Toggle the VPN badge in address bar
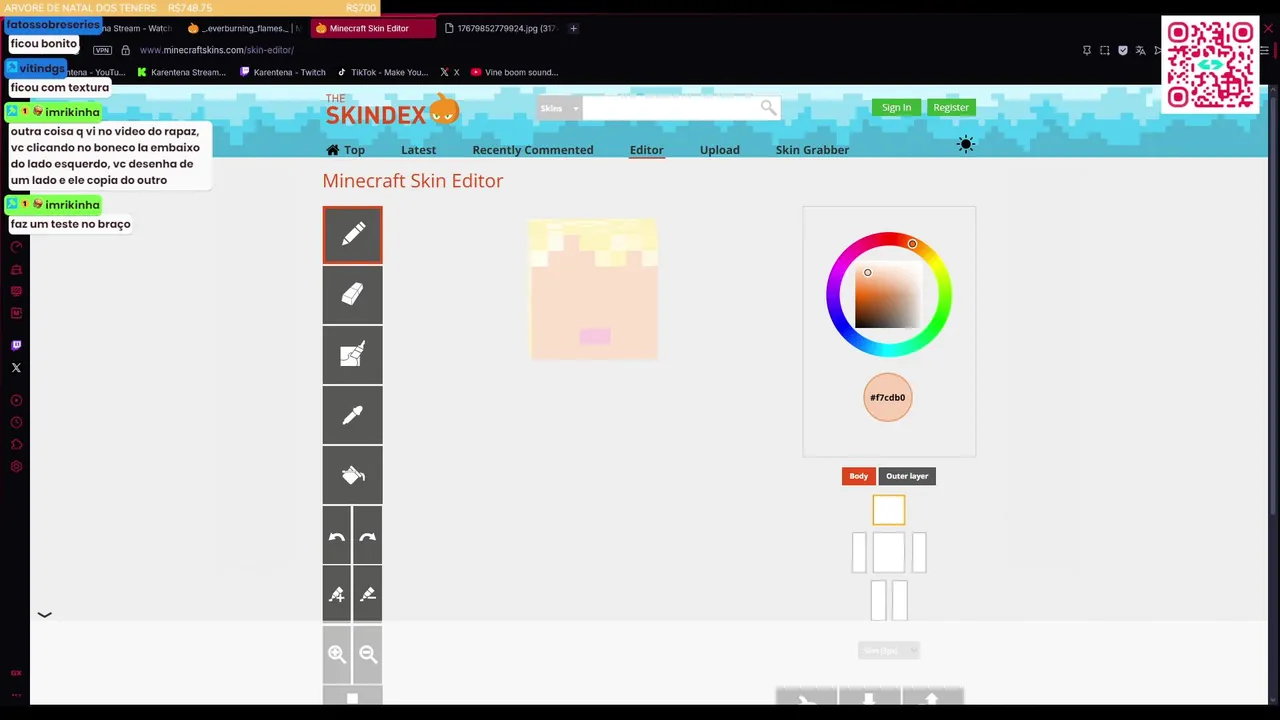The width and height of the screenshot is (1280, 720). click(102, 50)
